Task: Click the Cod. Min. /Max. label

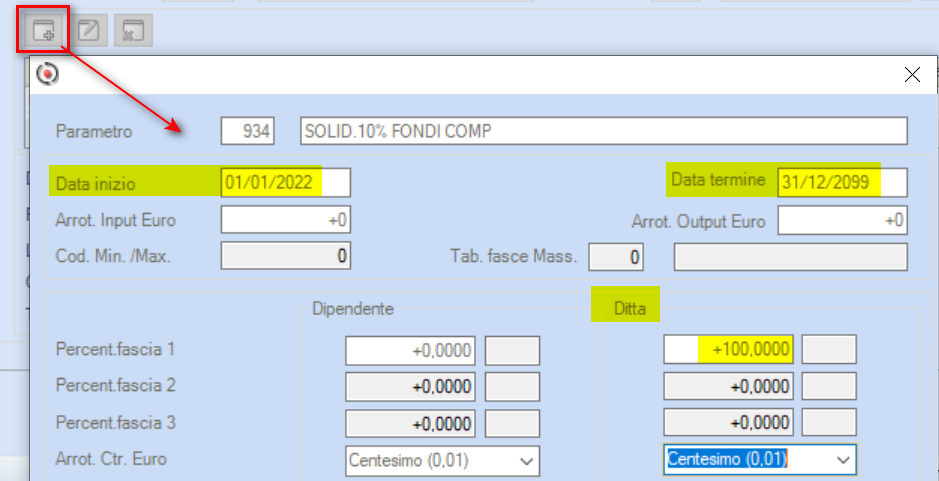Action: (x=113, y=257)
